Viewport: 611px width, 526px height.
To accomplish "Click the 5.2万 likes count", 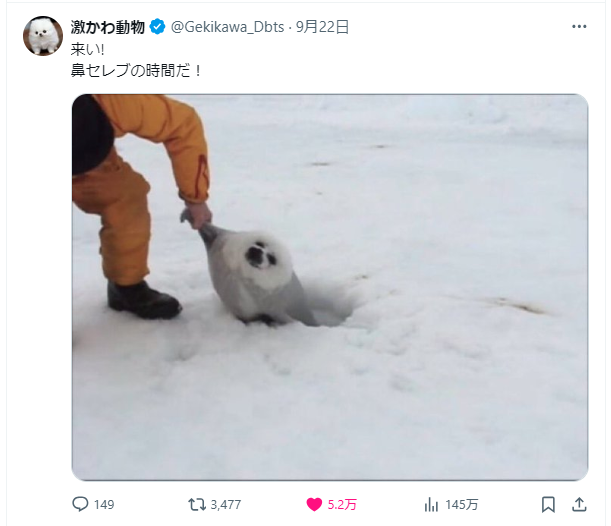I will (x=342, y=505).
